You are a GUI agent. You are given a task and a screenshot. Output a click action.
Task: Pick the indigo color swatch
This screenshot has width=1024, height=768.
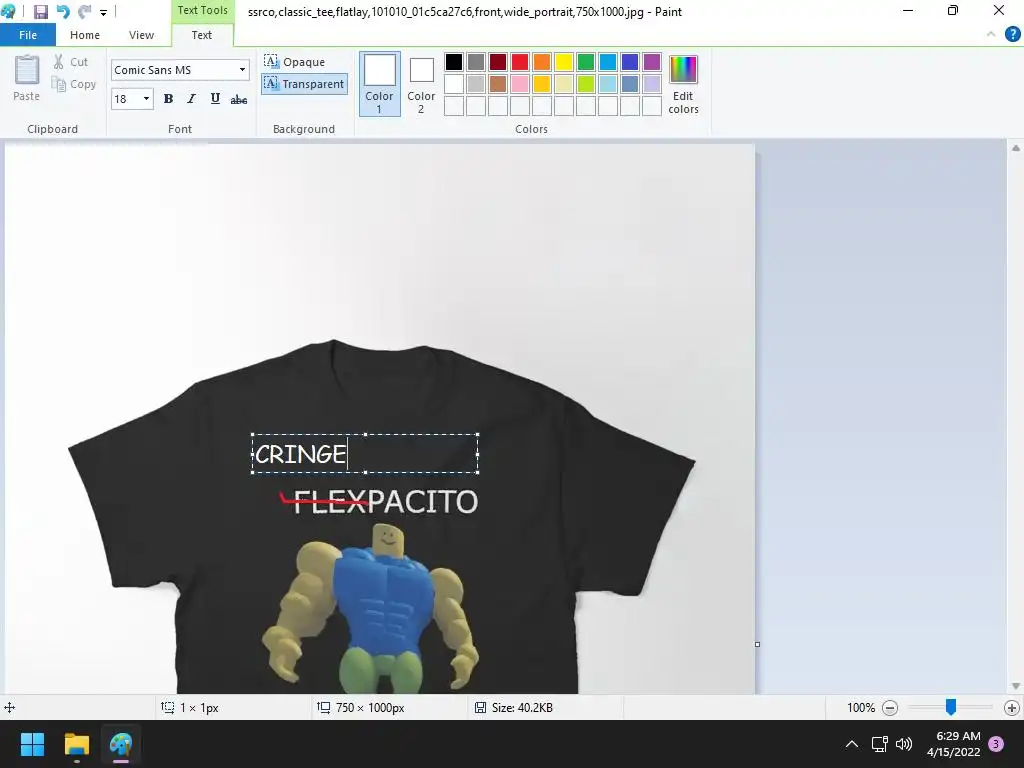click(630, 62)
